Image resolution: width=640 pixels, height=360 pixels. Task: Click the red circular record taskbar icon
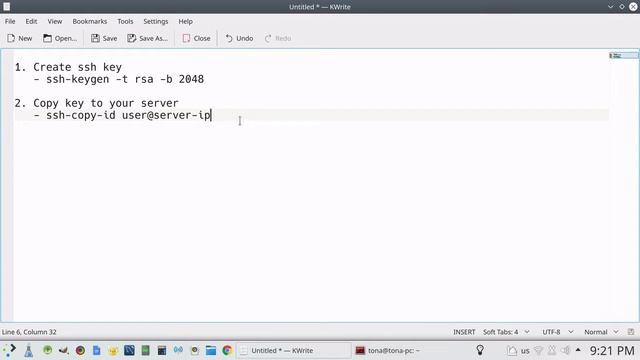[80, 350]
